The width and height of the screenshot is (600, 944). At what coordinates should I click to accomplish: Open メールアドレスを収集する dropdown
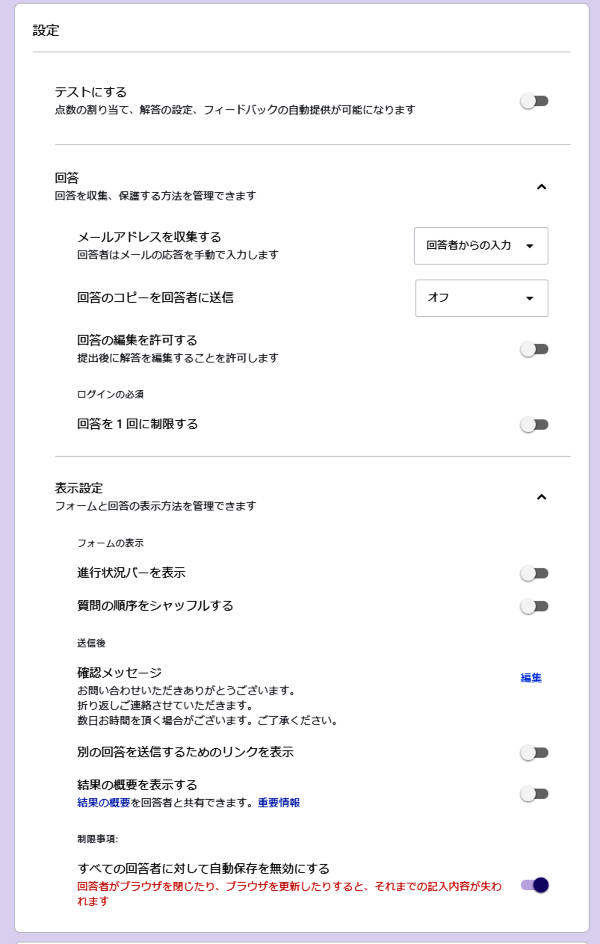tap(481, 245)
